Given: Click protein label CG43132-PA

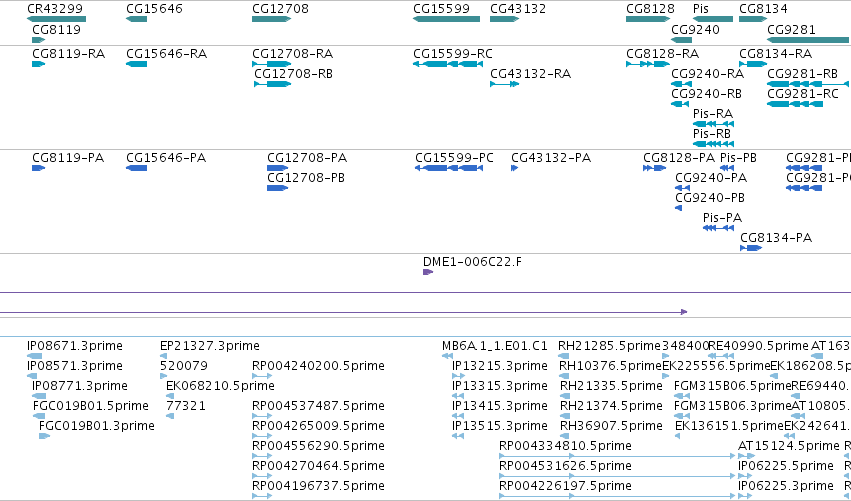Looking at the screenshot, I should 551,158.
